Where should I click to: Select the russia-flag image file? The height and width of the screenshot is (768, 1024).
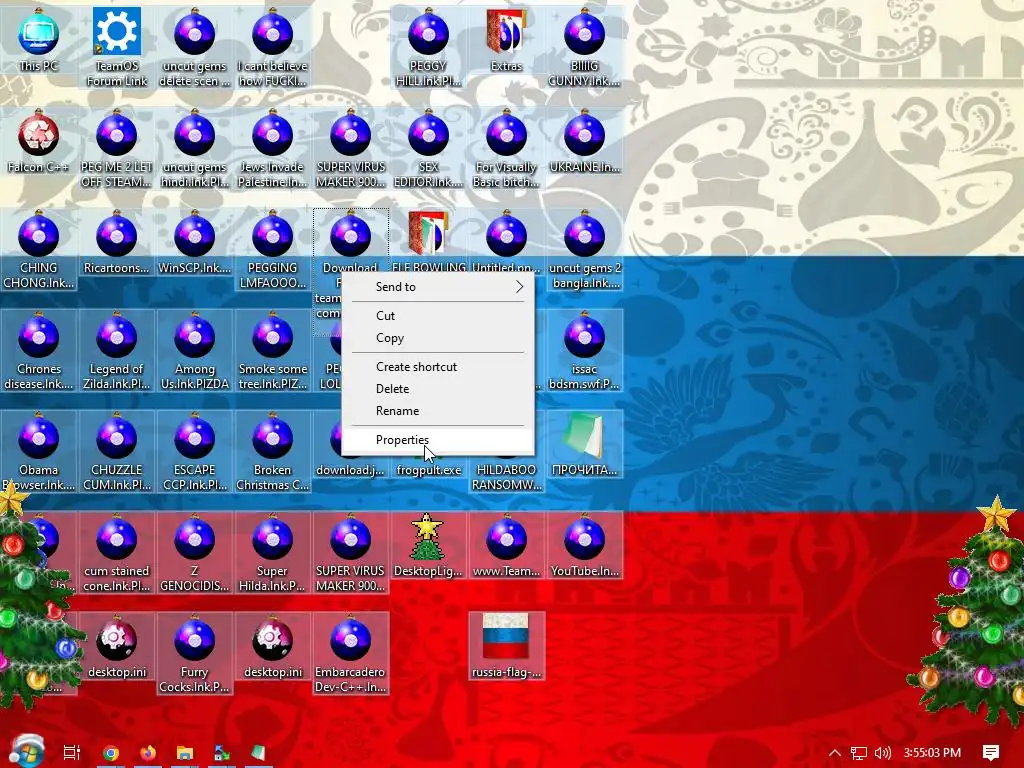pos(506,647)
